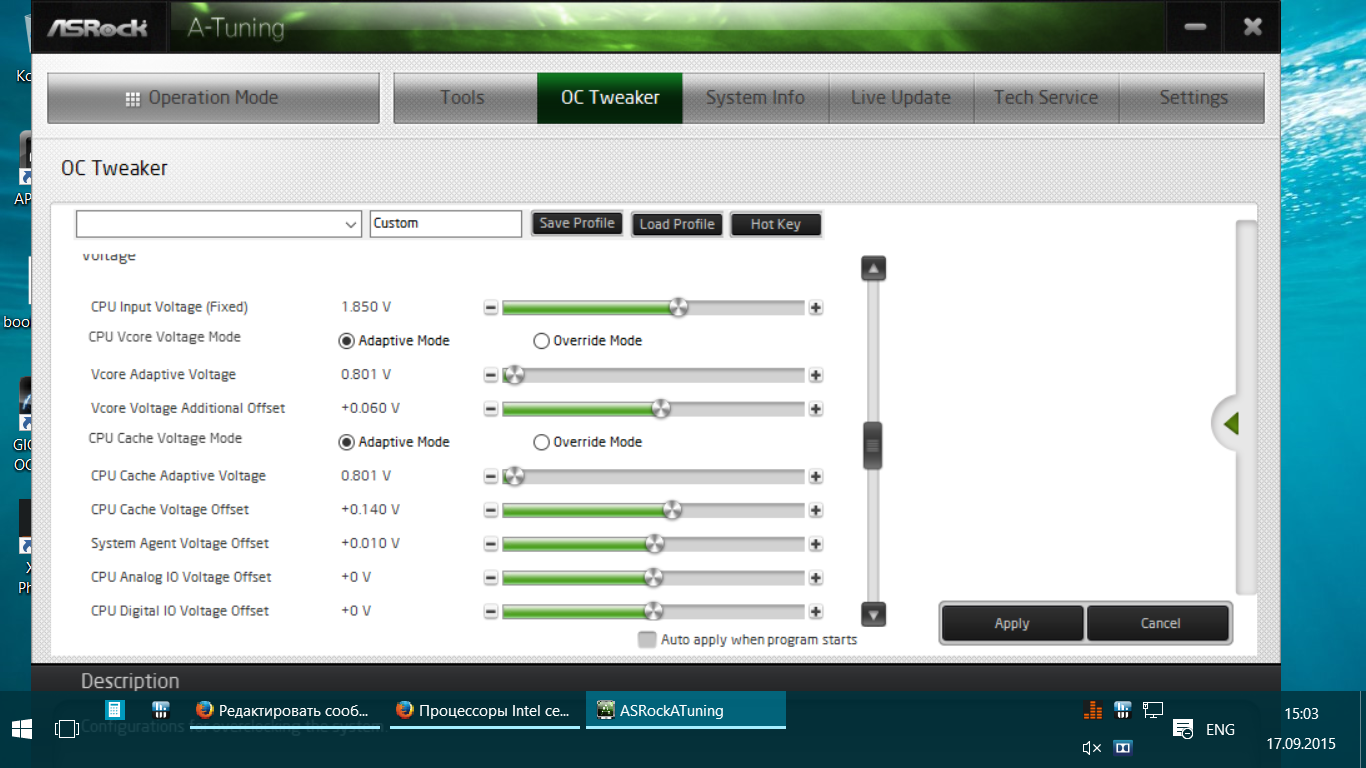The height and width of the screenshot is (768, 1366).
Task: Click the network monitor tray icon
Action: point(1153,711)
